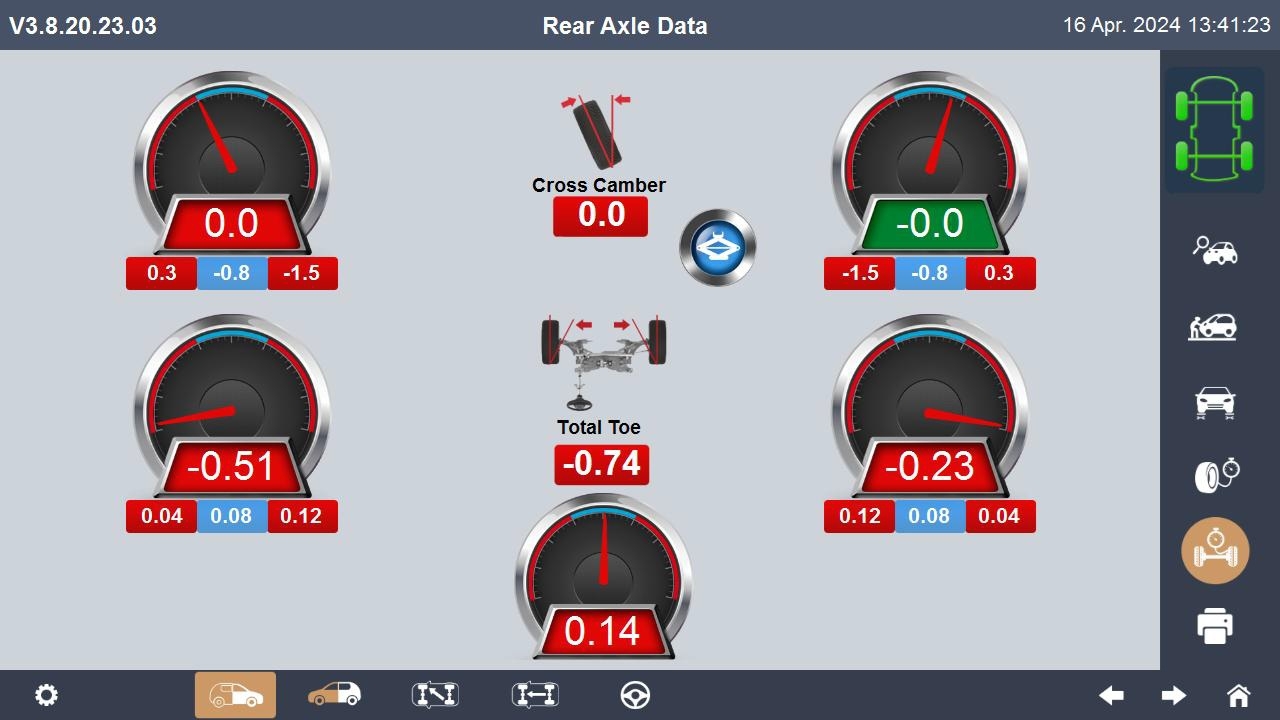Image resolution: width=1280 pixels, height=720 pixels.
Task: Click the -0.23 right toe reading
Action: click(929, 467)
